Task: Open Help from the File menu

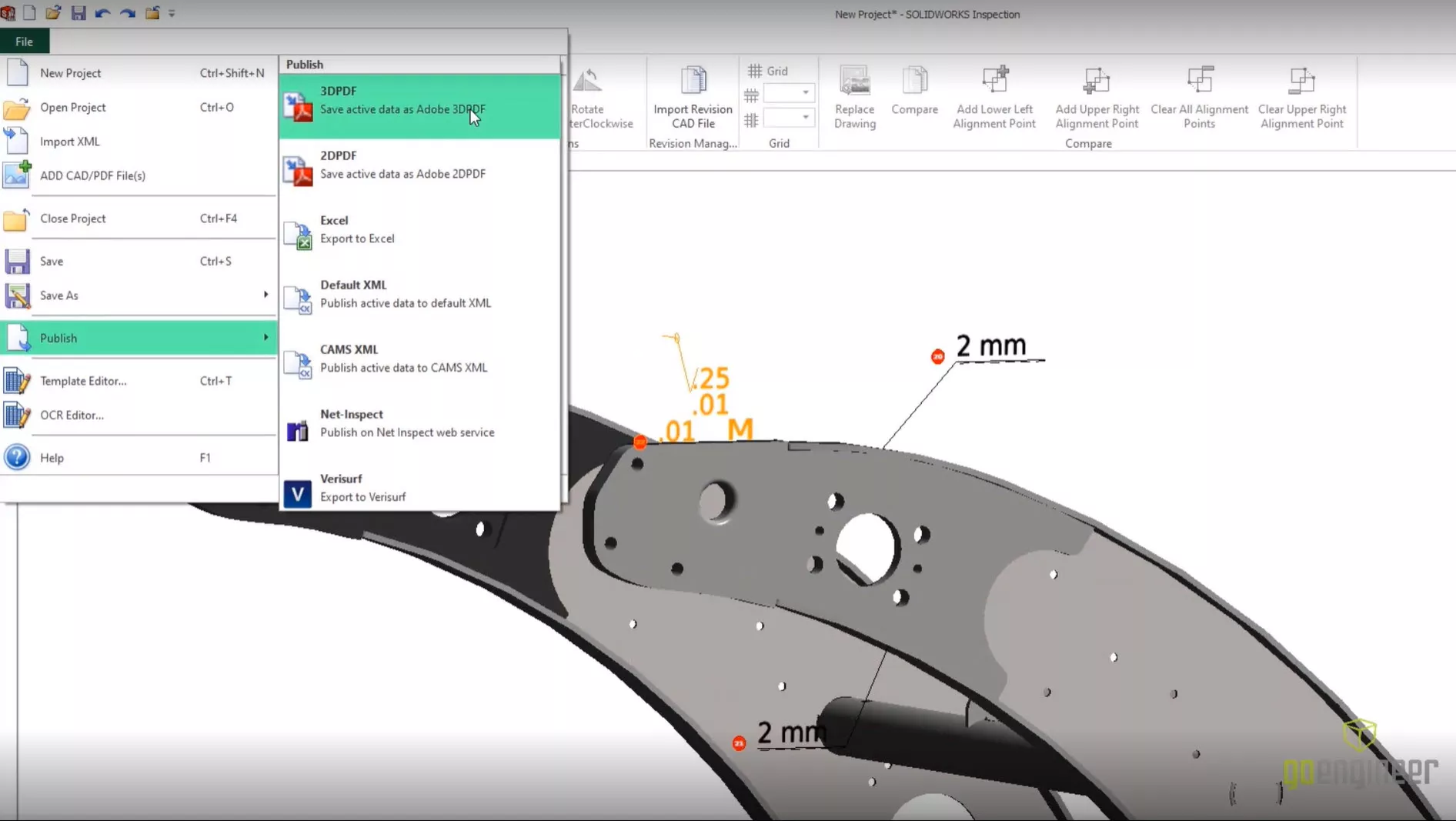Action: (139, 458)
